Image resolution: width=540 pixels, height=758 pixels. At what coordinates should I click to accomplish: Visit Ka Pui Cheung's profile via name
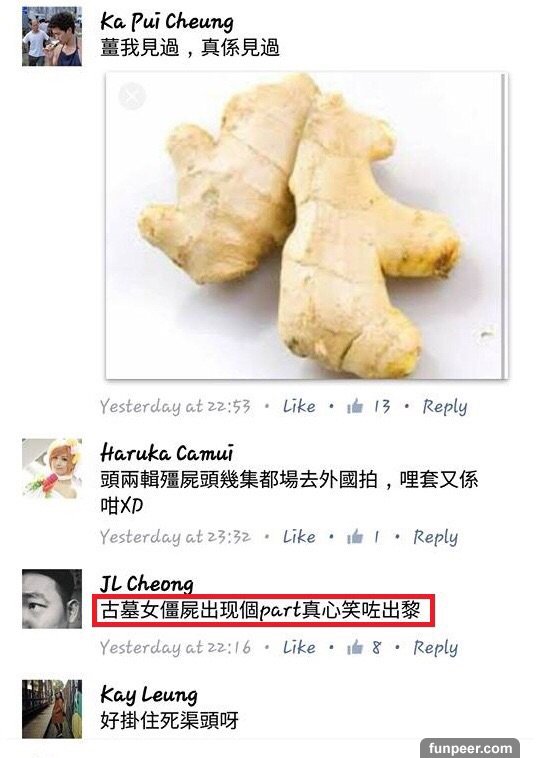[167, 21]
